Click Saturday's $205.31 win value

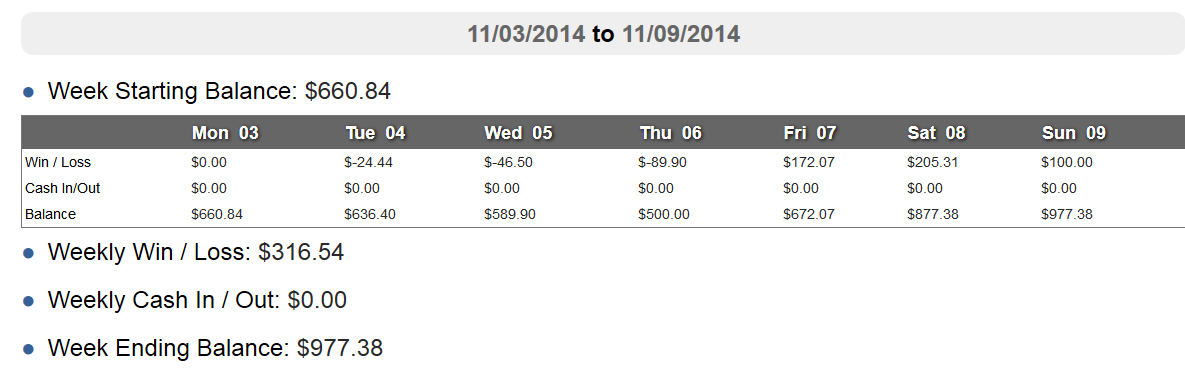point(933,162)
